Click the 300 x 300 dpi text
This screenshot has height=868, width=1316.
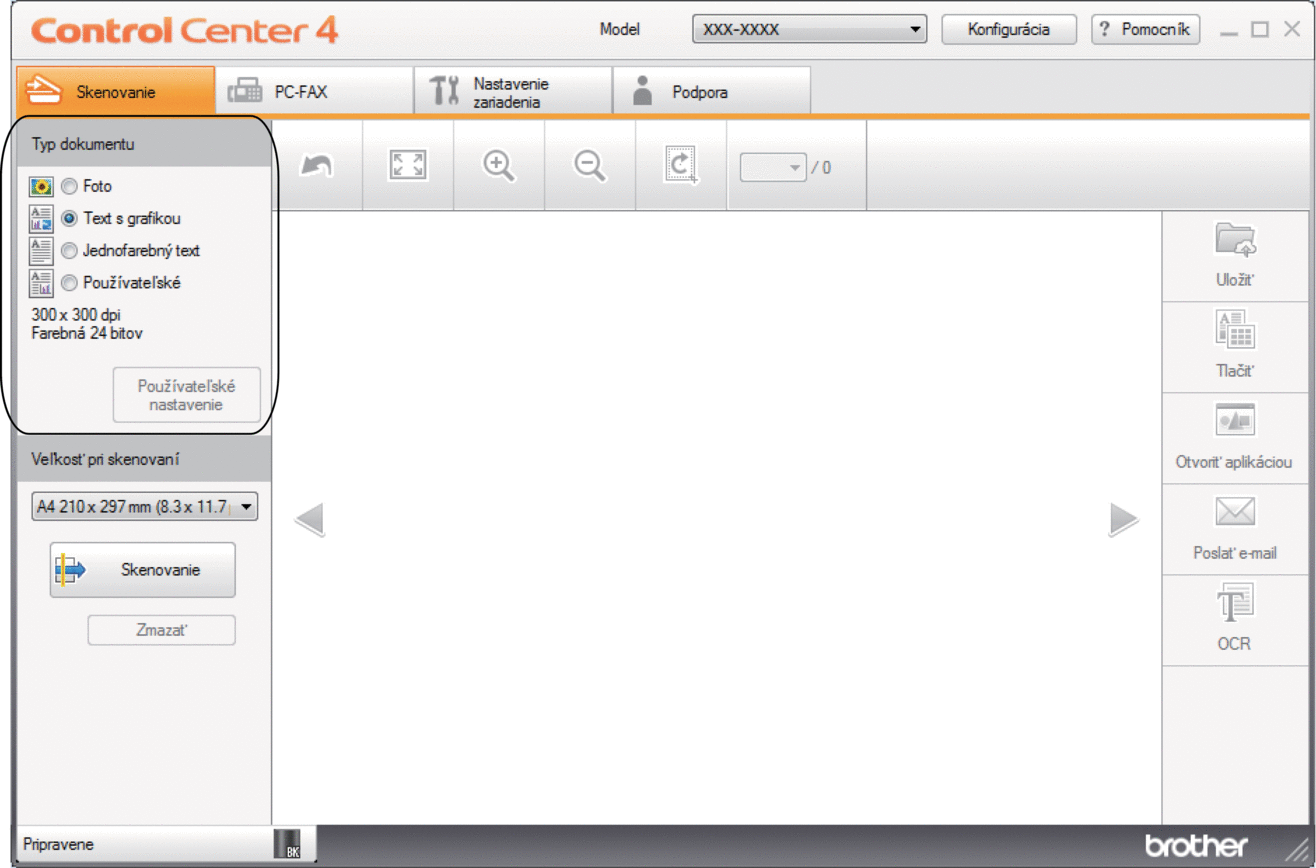point(76,315)
